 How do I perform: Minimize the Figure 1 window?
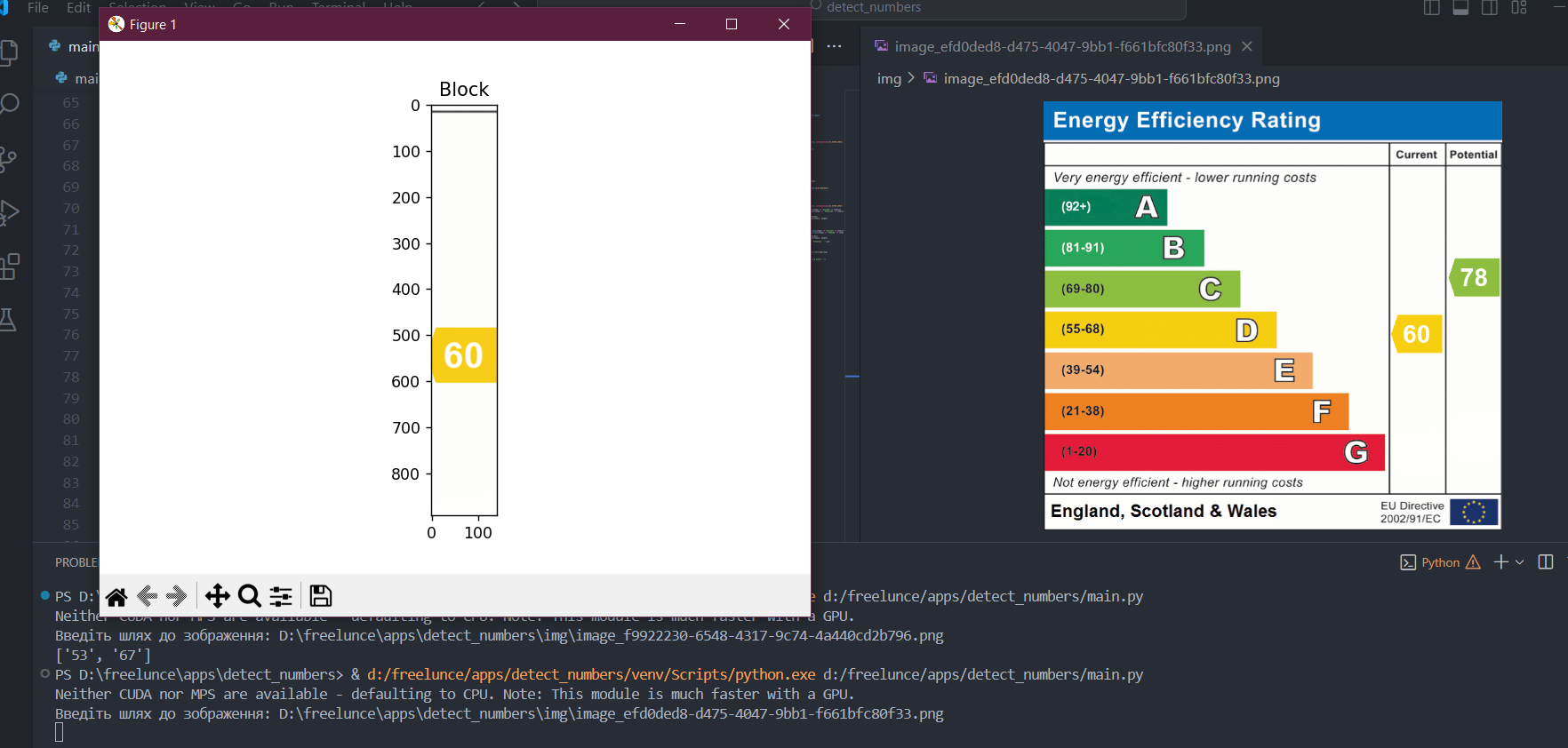coord(680,24)
